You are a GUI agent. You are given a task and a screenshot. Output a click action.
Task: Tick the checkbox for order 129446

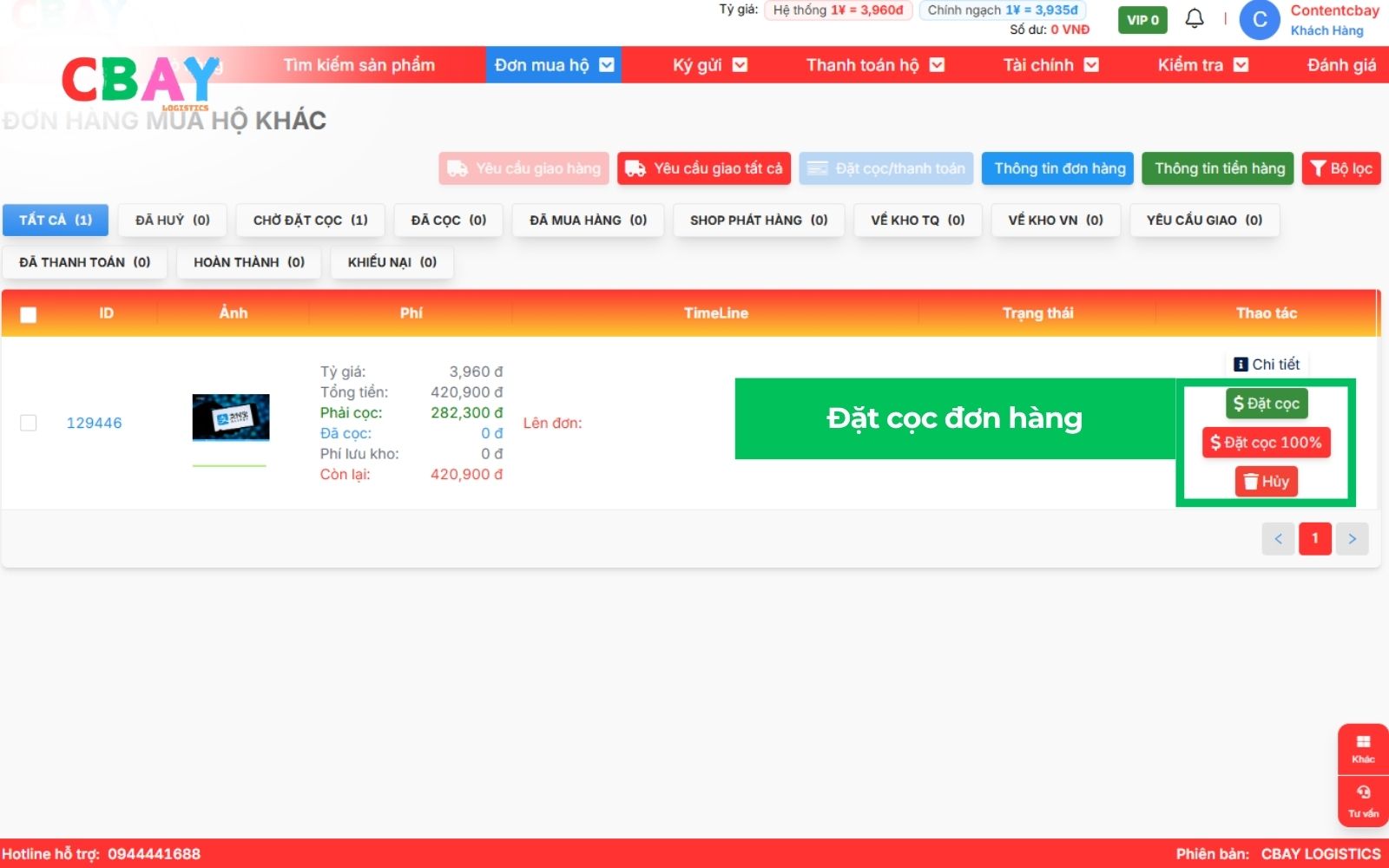click(29, 423)
